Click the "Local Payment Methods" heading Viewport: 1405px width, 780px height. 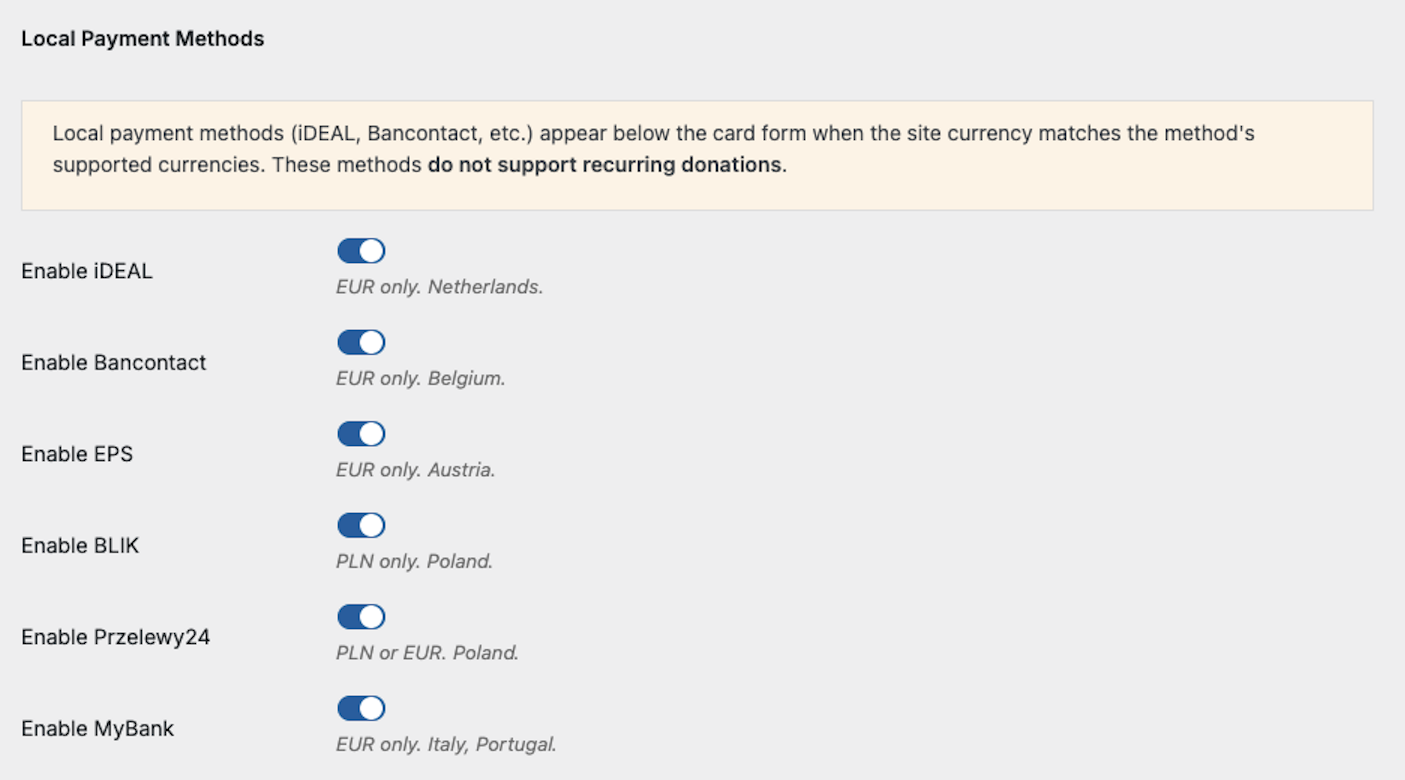pos(142,39)
